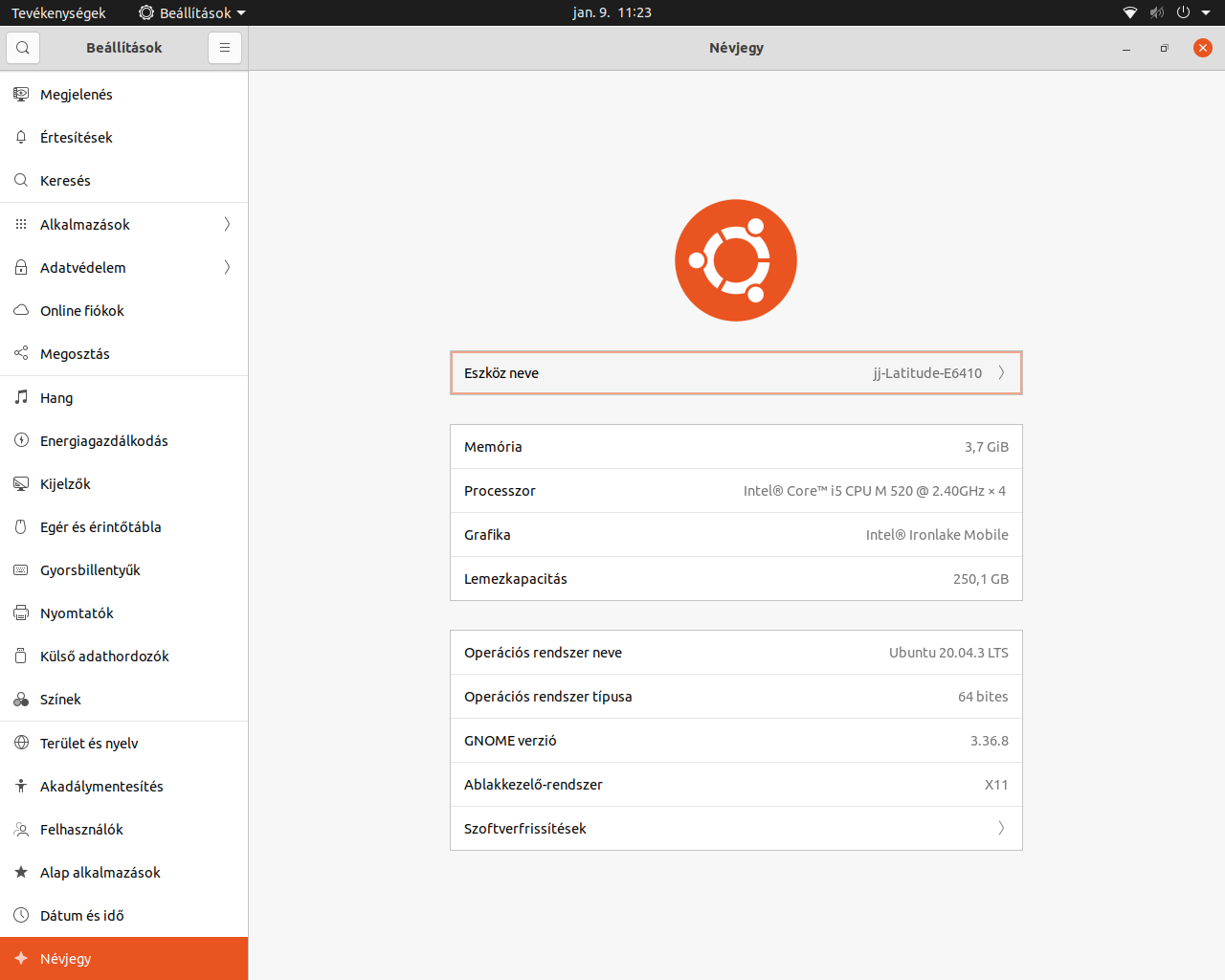Click the Kijelzők monitor icon
Image resolution: width=1225 pixels, height=980 pixels.
coord(21,483)
